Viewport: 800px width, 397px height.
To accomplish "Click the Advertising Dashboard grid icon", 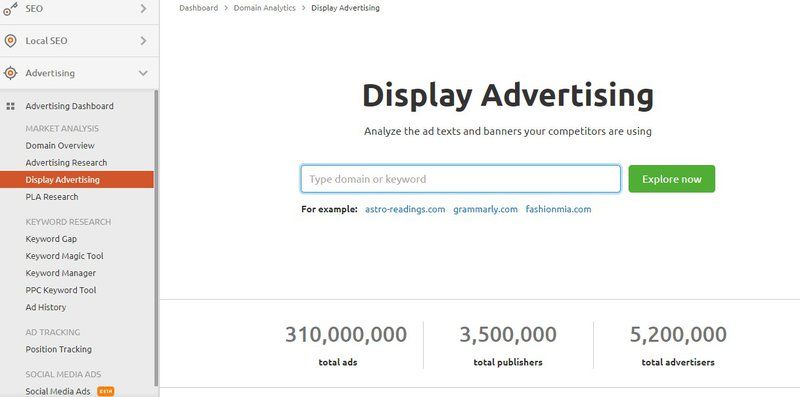I will 10,106.
